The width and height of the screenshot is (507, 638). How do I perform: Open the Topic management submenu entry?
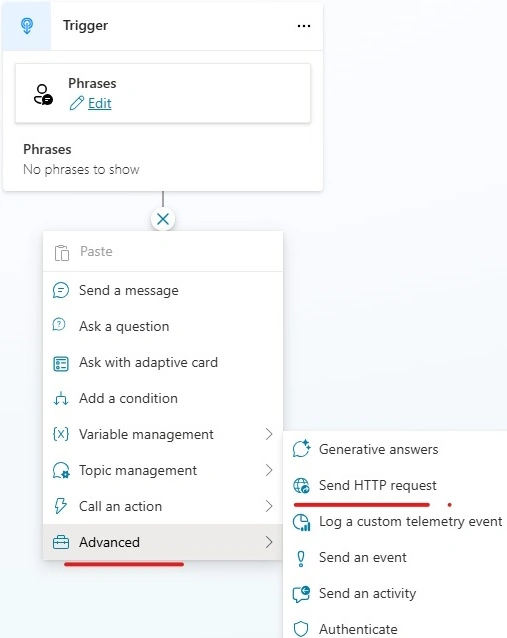(163, 470)
